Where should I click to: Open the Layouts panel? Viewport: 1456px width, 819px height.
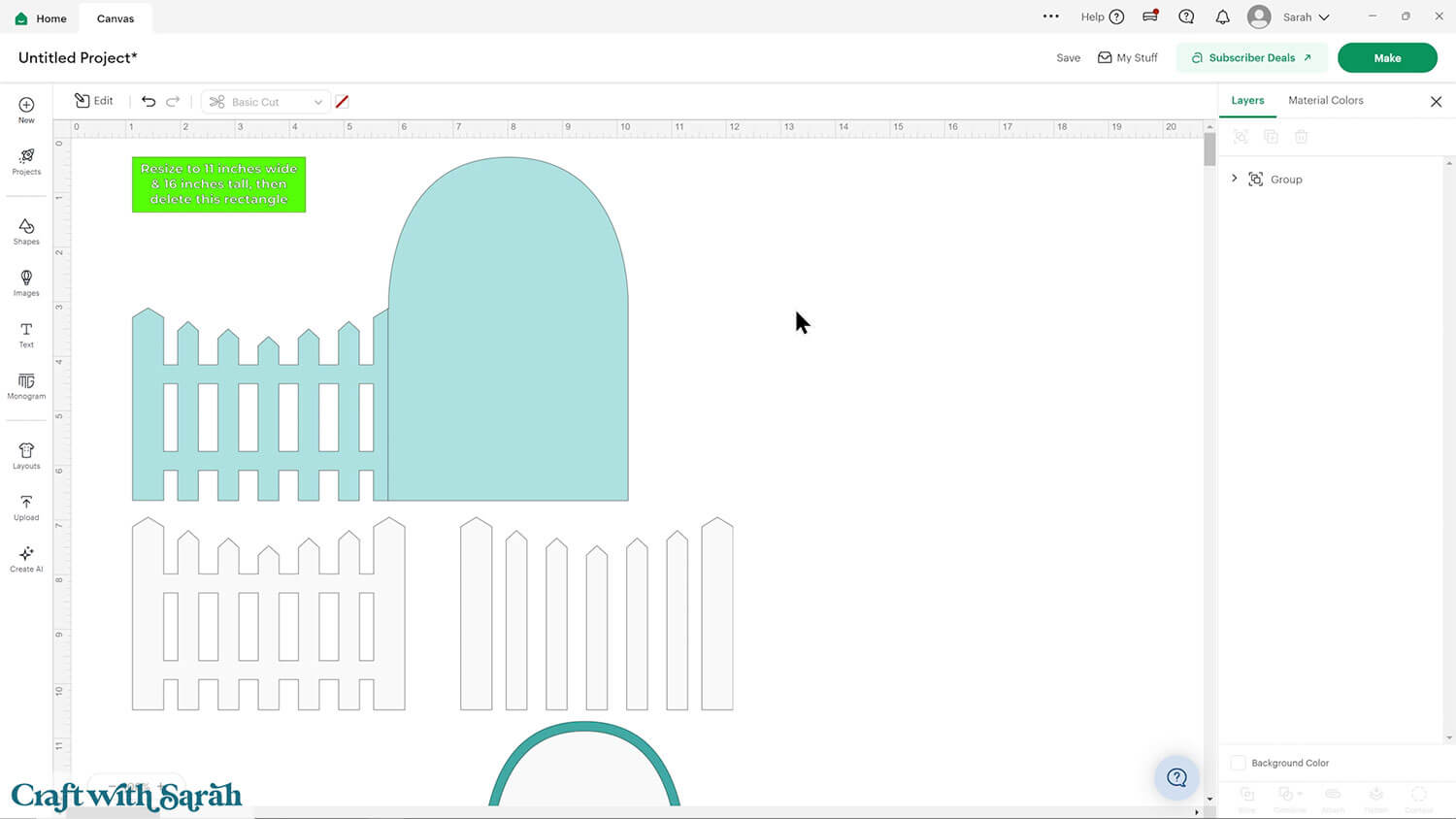pyautogui.click(x=26, y=455)
